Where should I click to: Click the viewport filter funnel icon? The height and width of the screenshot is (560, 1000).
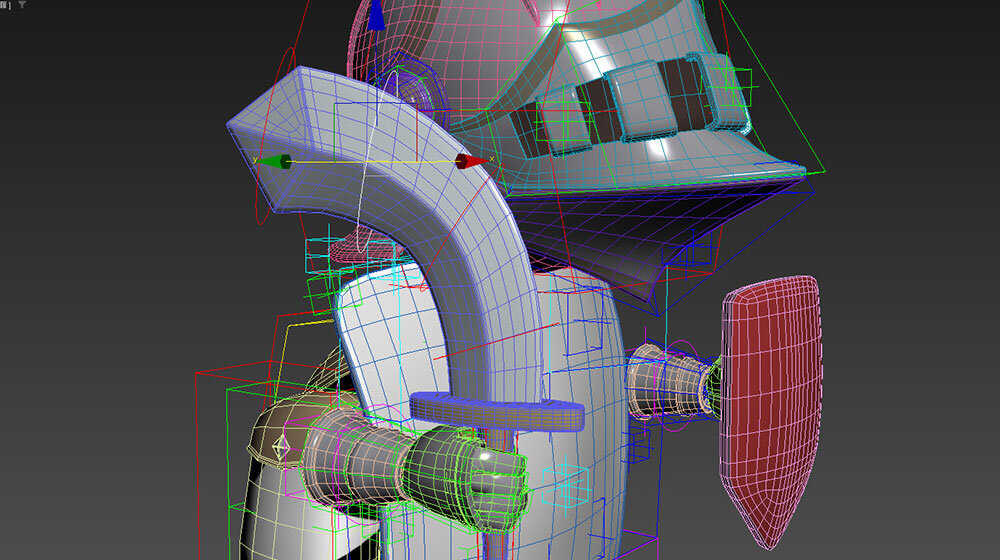tap(21, 5)
